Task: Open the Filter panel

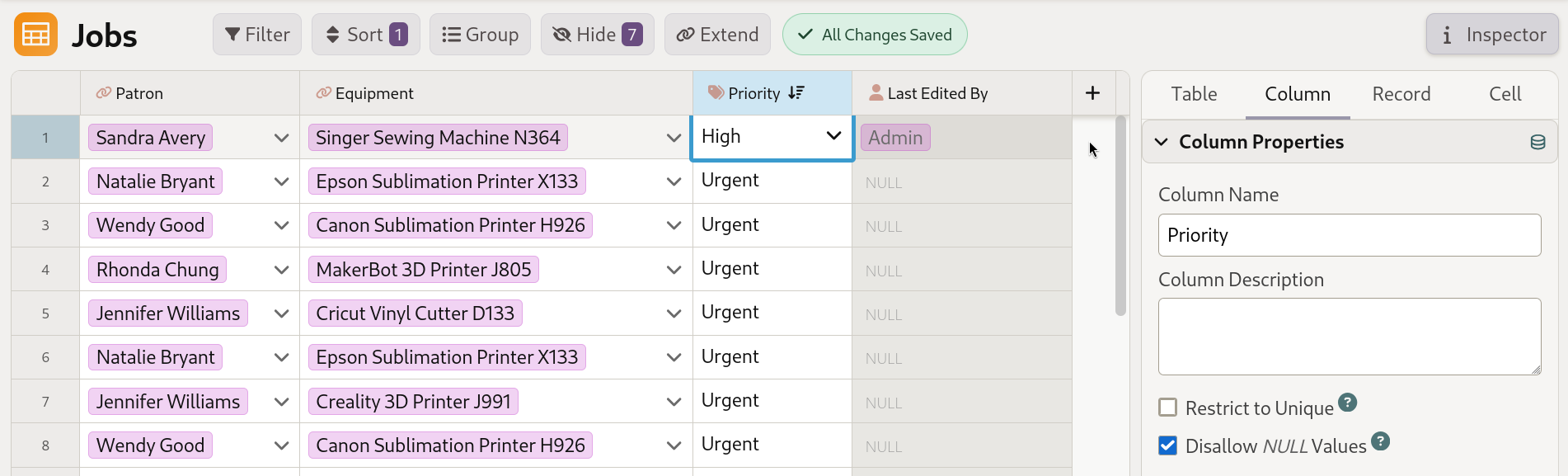Action: (256, 34)
